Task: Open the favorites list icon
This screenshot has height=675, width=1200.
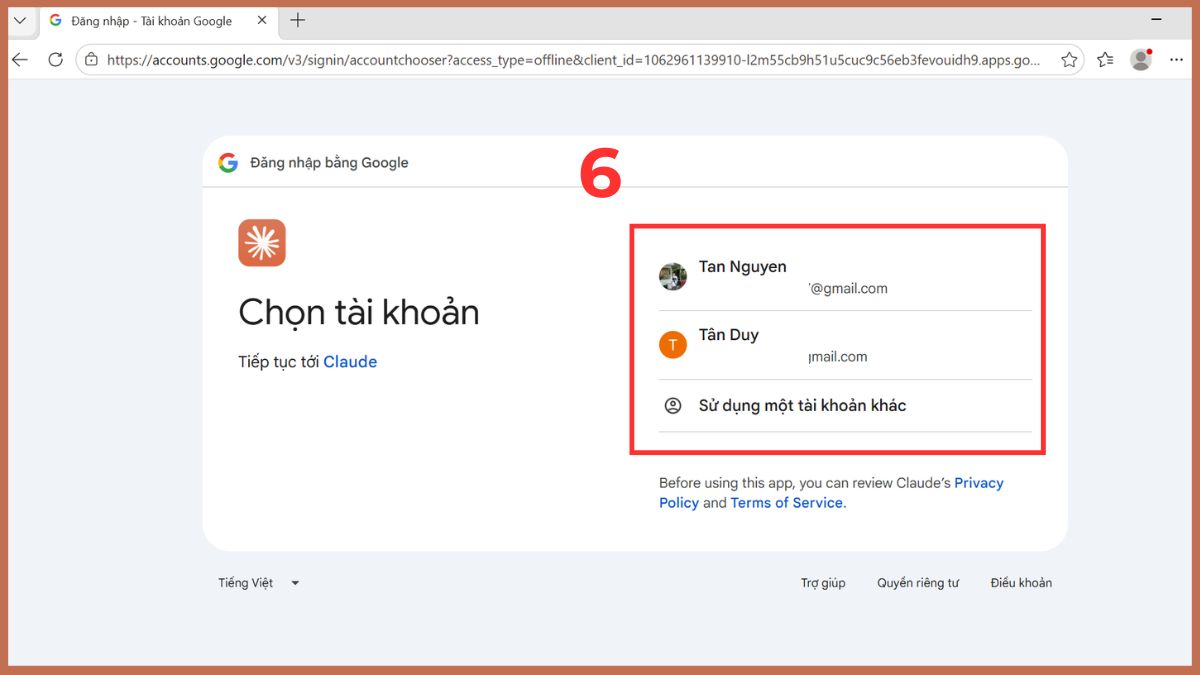Action: pos(1105,60)
